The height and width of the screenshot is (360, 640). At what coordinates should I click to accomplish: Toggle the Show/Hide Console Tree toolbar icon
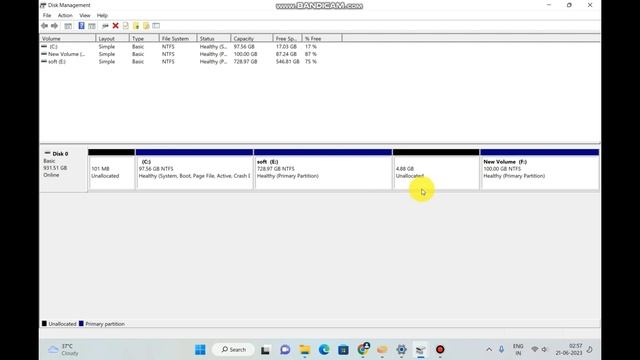68,26
